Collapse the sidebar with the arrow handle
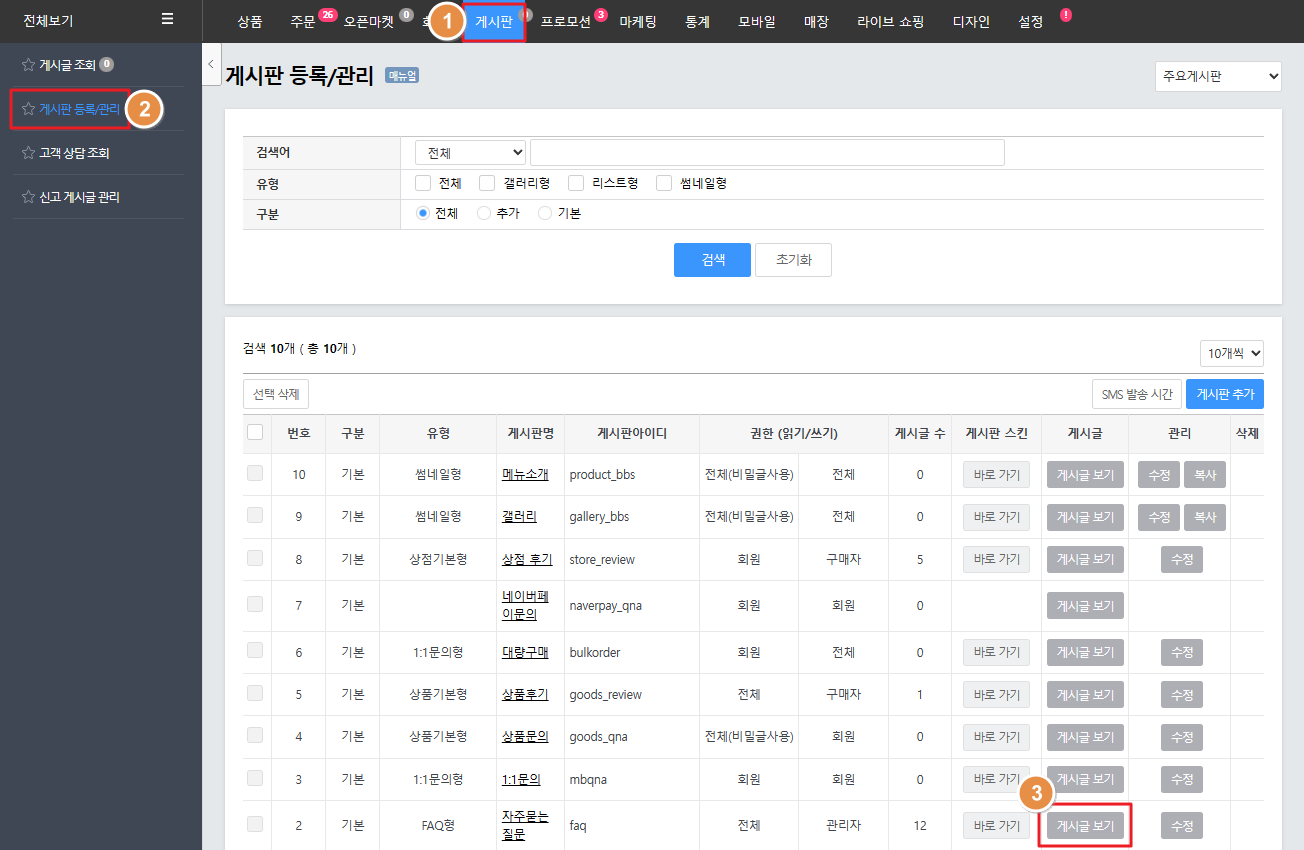The image size is (1304, 850). click(211, 65)
